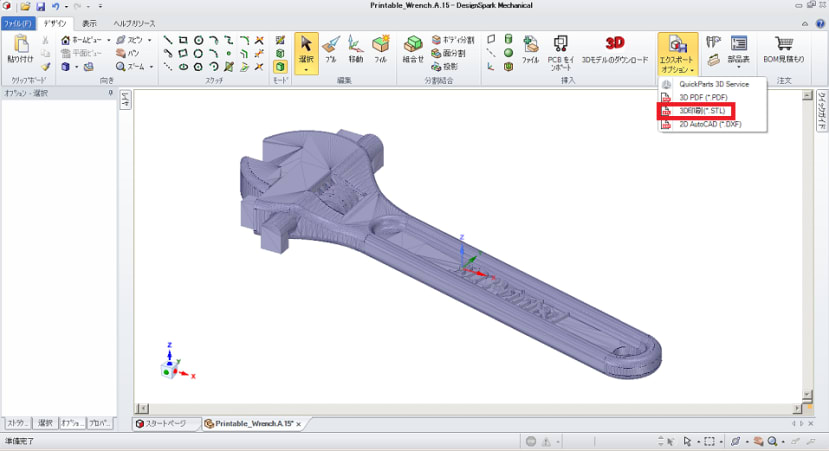Viewport: 829px width, 451px height.
Task: Close the Printable_Wrench.A.15 document tab
Action: [299, 424]
